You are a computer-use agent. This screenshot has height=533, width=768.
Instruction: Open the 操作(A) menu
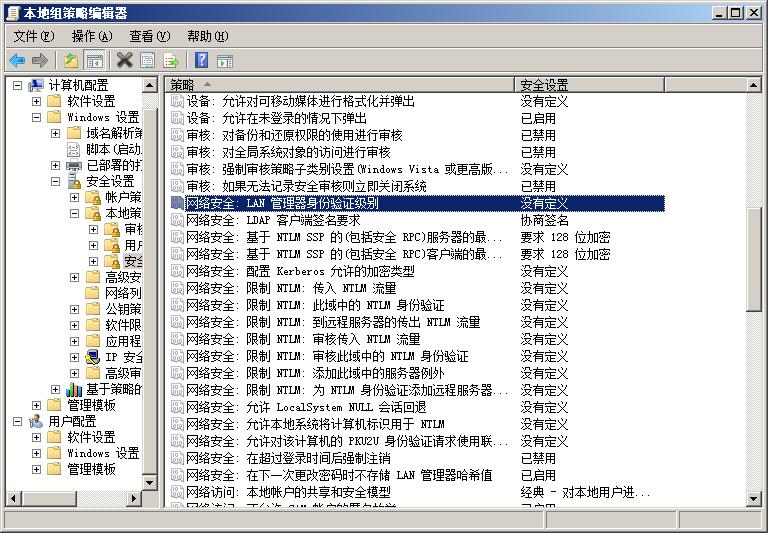pyautogui.click(x=91, y=36)
